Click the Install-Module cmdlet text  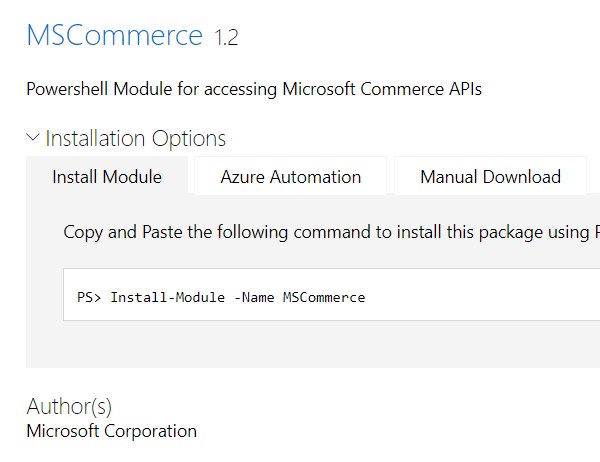[168, 297]
